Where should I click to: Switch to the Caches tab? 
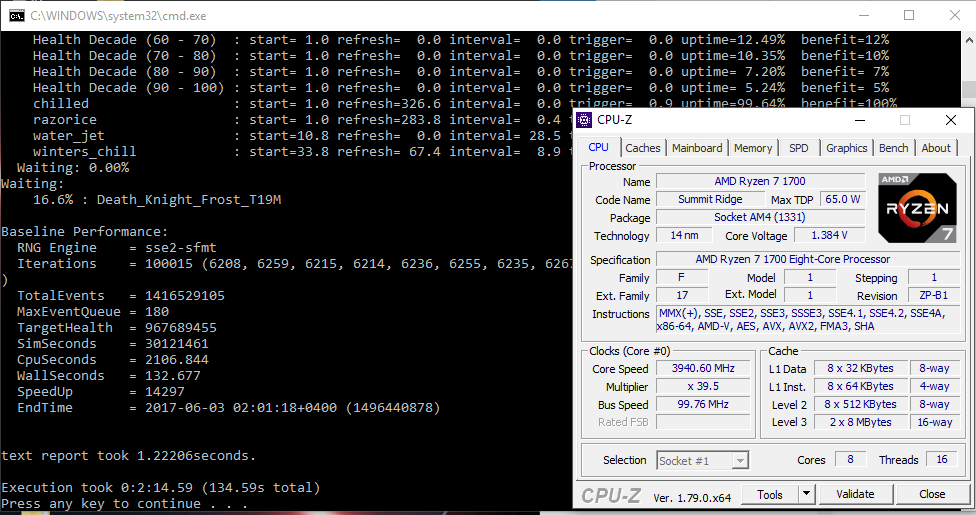pos(642,148)
